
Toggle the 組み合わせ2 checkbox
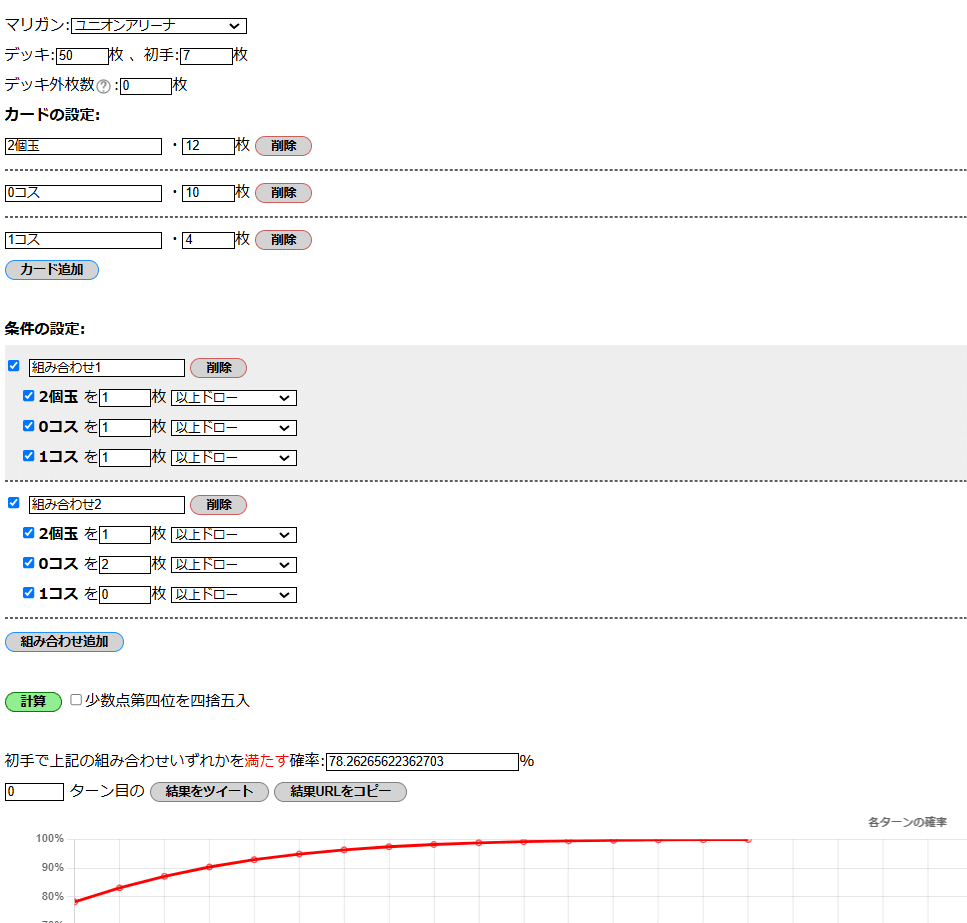14,503
